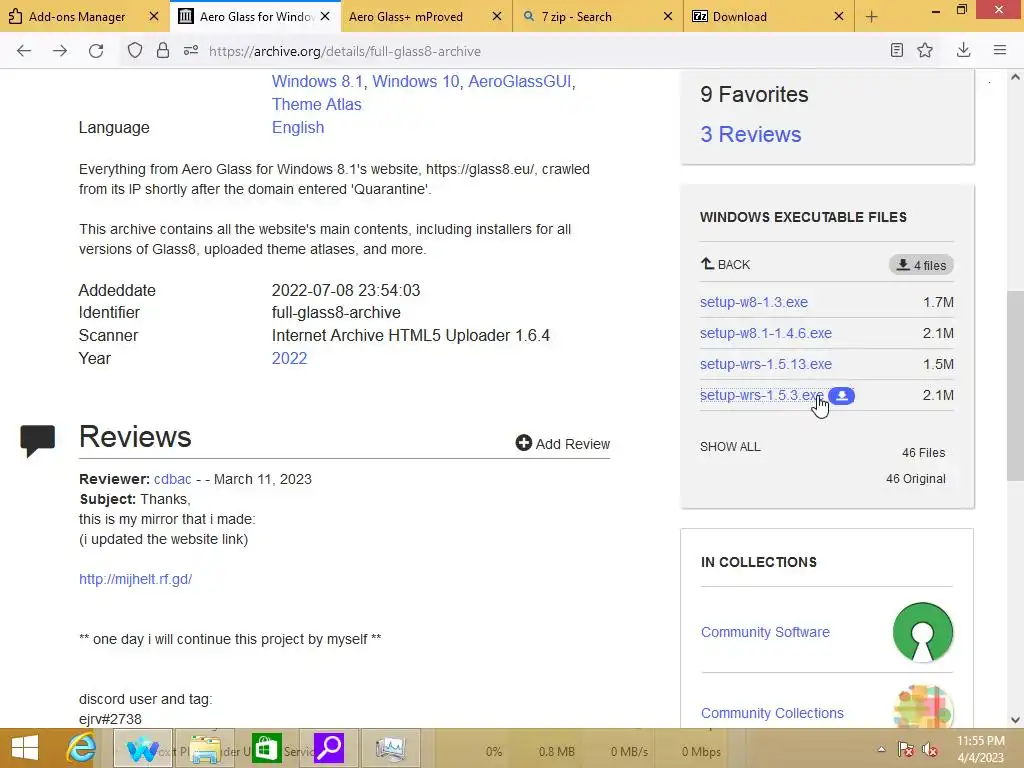Open the Windows Store taskbar icon
This screenshot has width=1024, height=768.
[266, 748]
